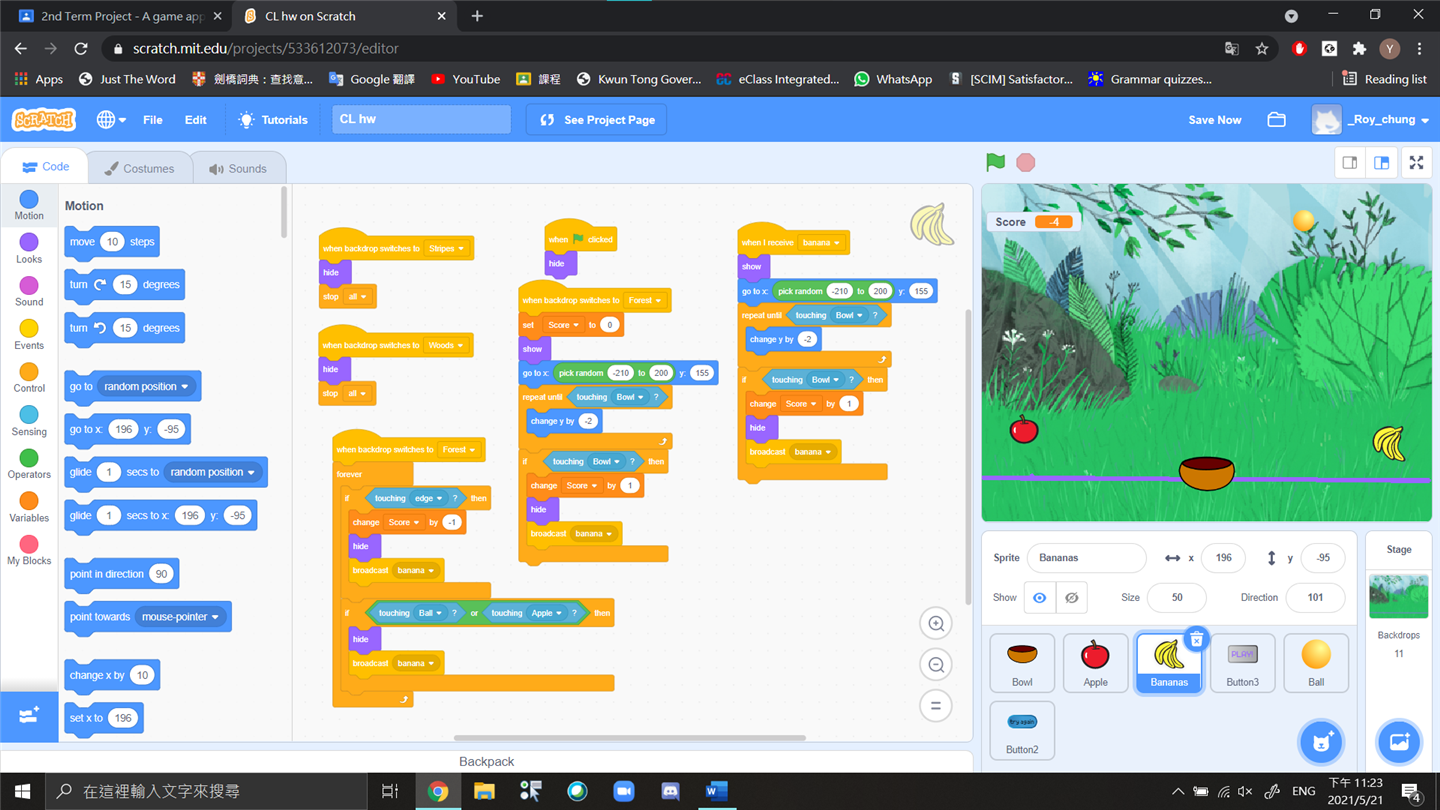Click See Project Page button
The height and width of the screenshot is (810, 1440).
point(598,120)
